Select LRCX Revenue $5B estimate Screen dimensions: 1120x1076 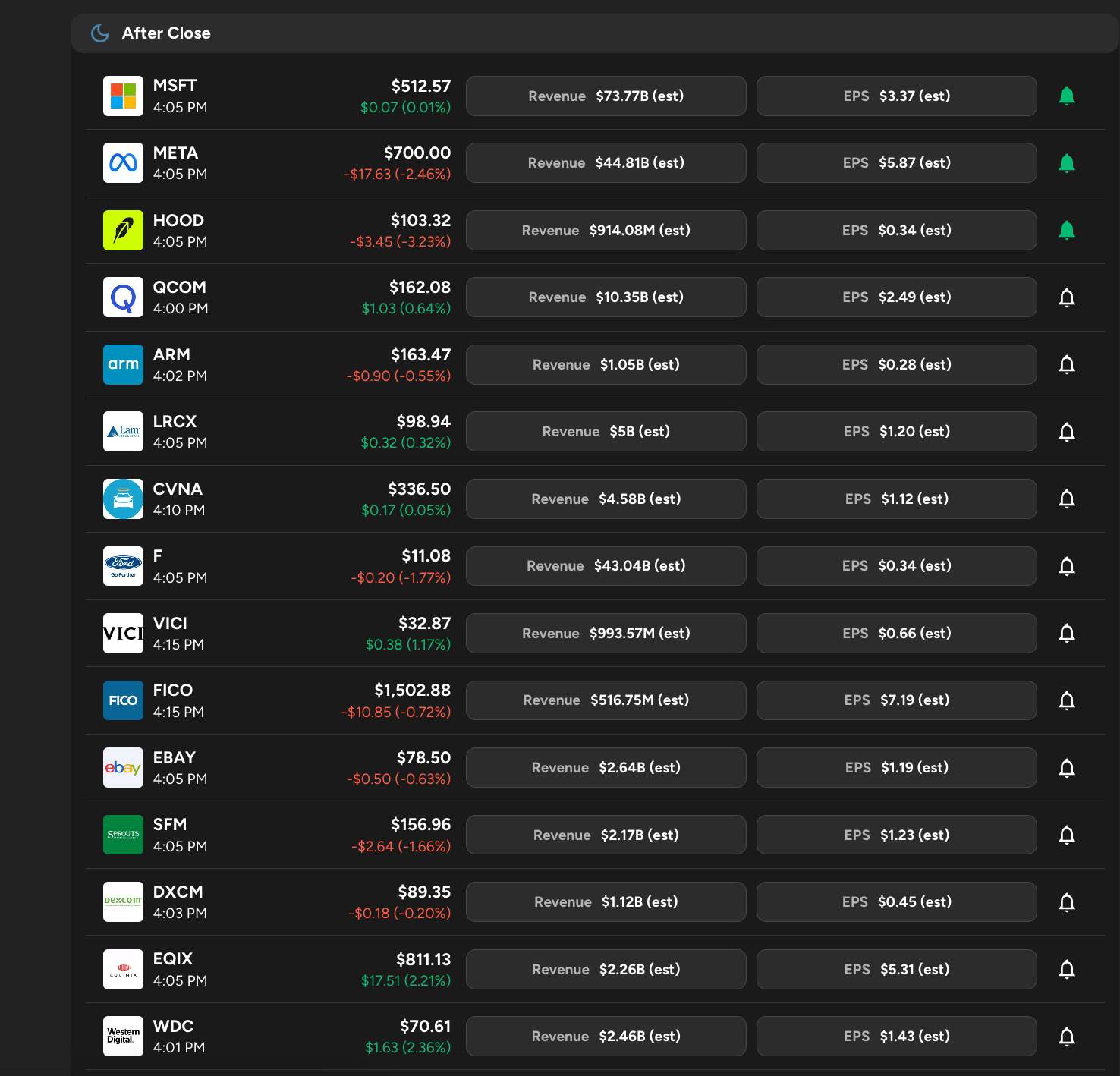(x=606, y=432)
